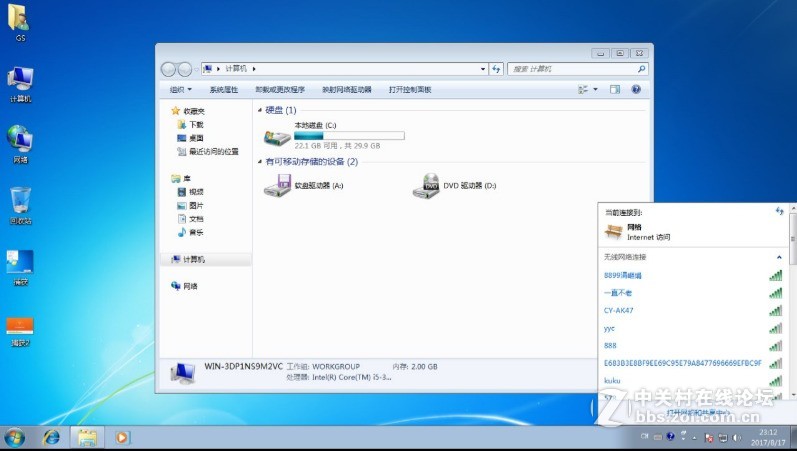Click the taskbar clock showing 23:12

pyautogui.click(x=768, y=438)
